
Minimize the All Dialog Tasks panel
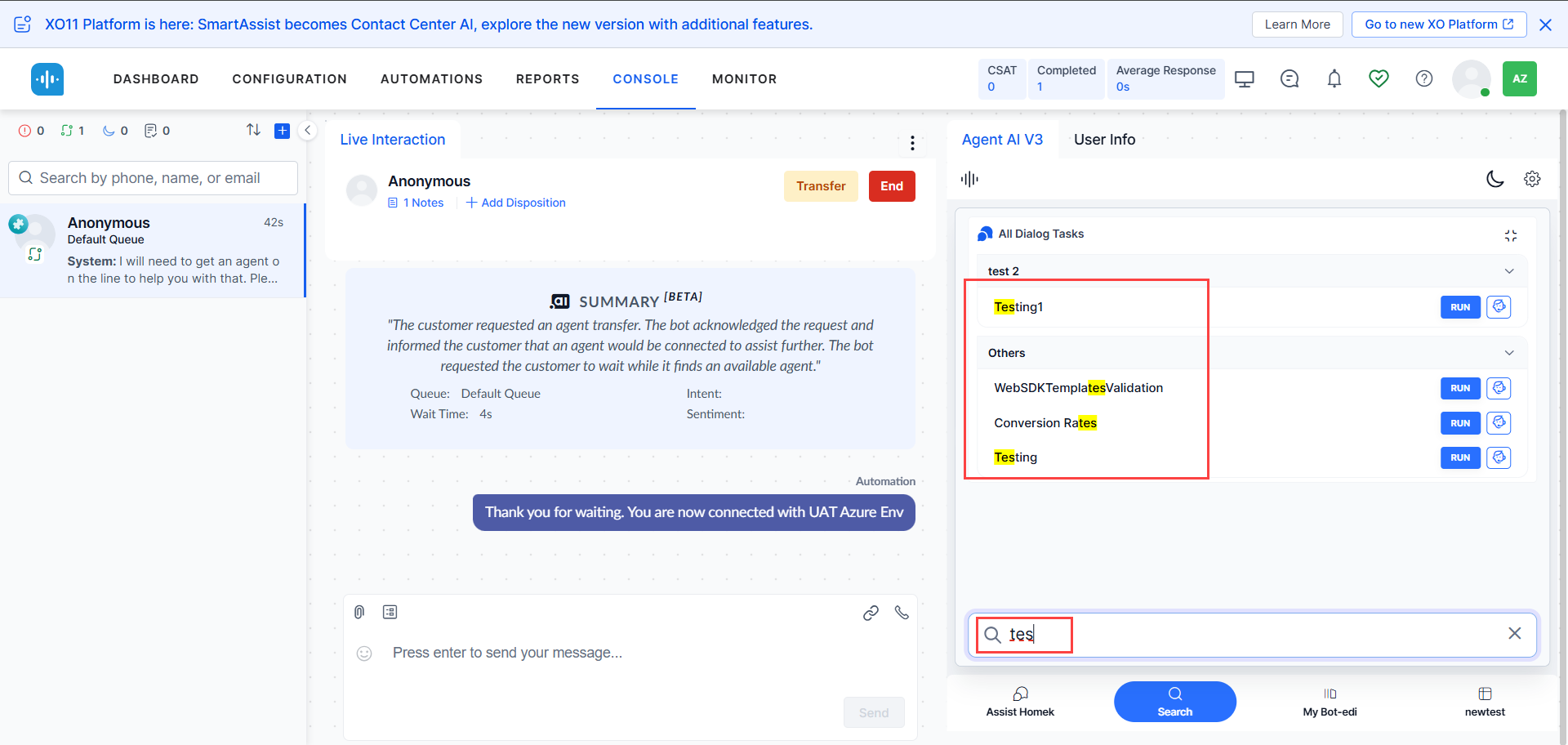(1510, 235)
